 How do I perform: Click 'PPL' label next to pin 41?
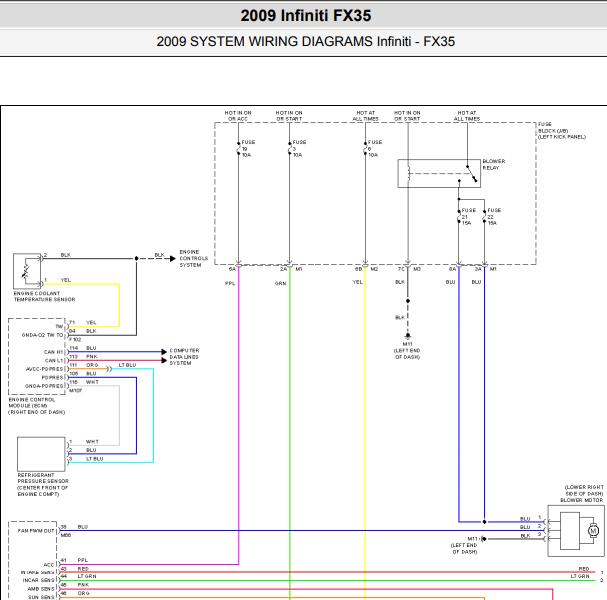coord(83,560)
